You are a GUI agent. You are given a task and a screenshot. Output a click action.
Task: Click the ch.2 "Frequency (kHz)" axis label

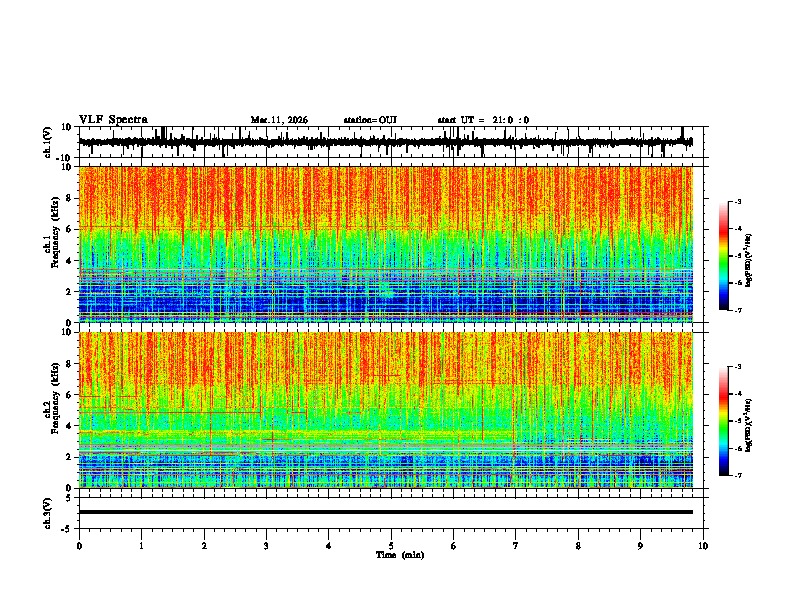[x=55, y=399]
